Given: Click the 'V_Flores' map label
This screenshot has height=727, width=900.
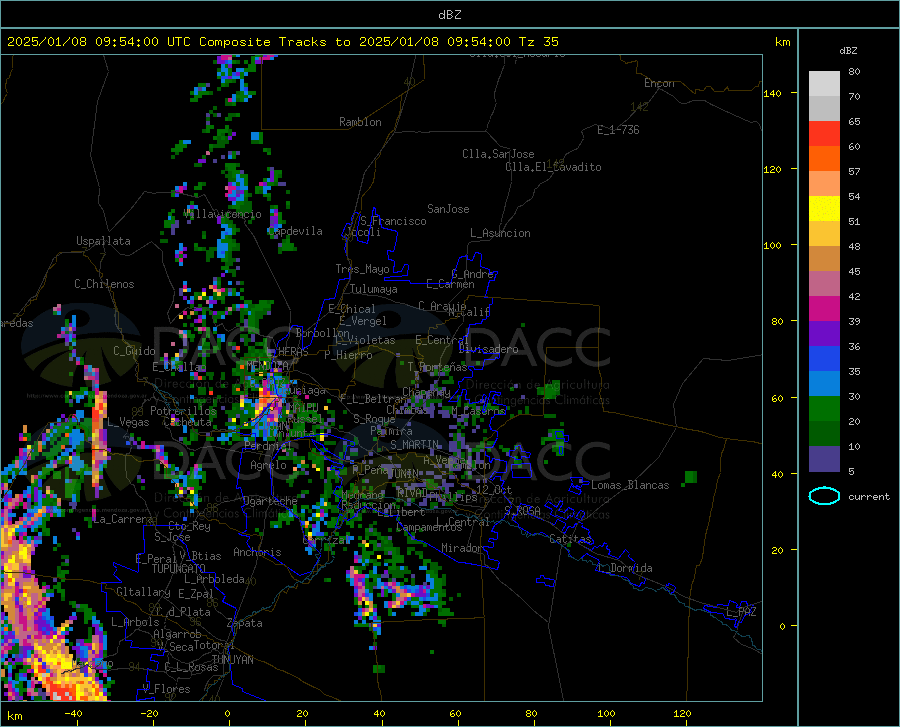Looking at the screenshot, I should [166, 689].
